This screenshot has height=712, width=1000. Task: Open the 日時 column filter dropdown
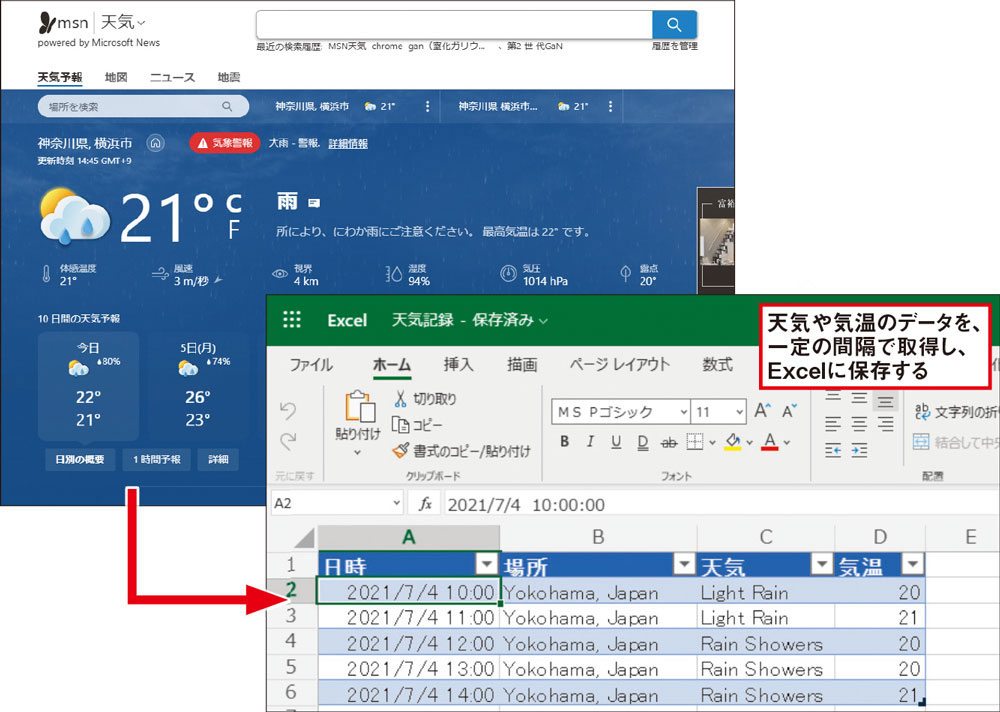[x=487, y=564]
